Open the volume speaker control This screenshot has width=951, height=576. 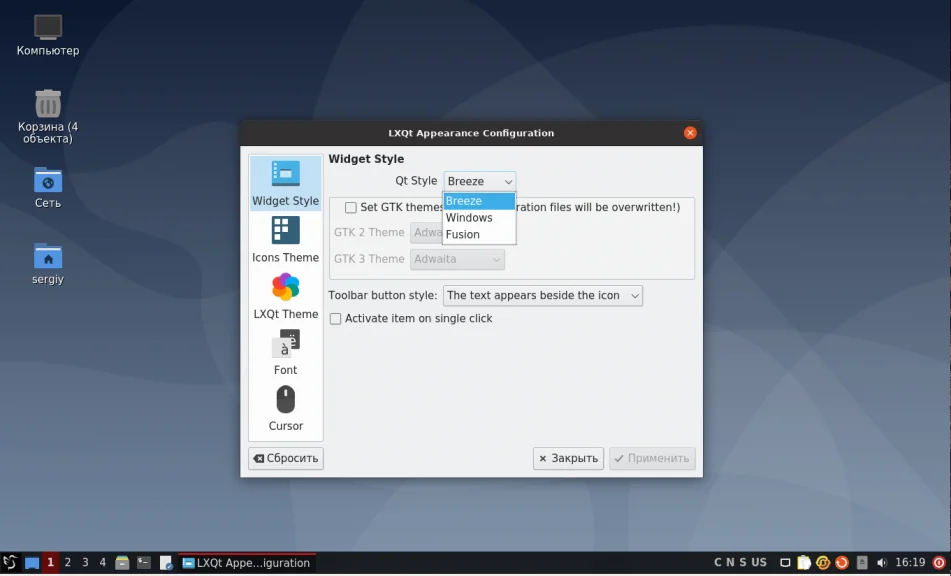(x=881, y=563)
